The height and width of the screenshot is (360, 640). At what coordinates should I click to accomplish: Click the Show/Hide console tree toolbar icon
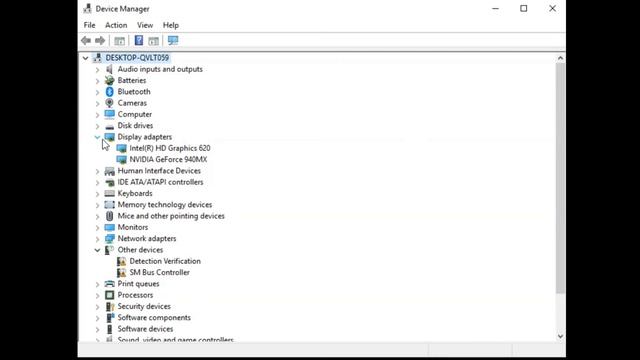point(120,40)
